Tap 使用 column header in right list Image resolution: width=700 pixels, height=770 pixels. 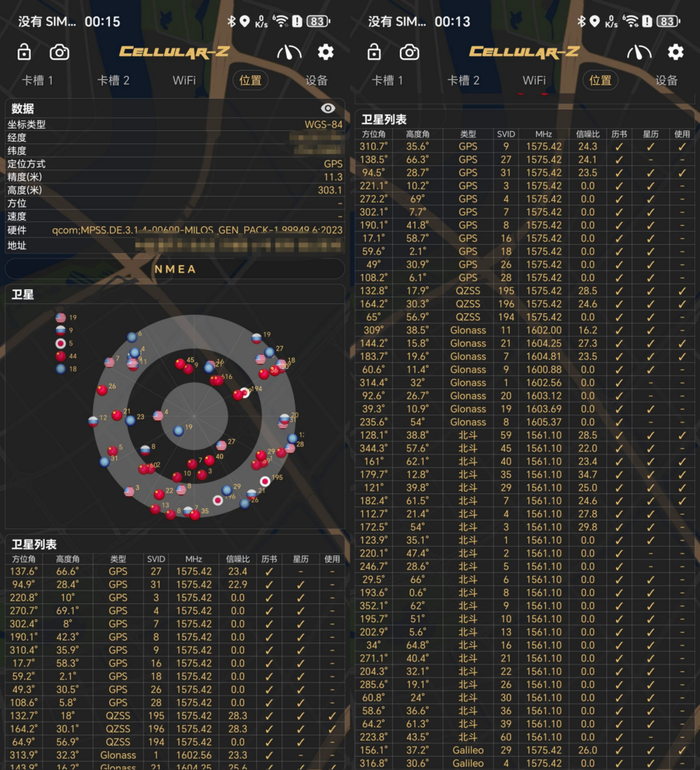[x=682, y=134]
